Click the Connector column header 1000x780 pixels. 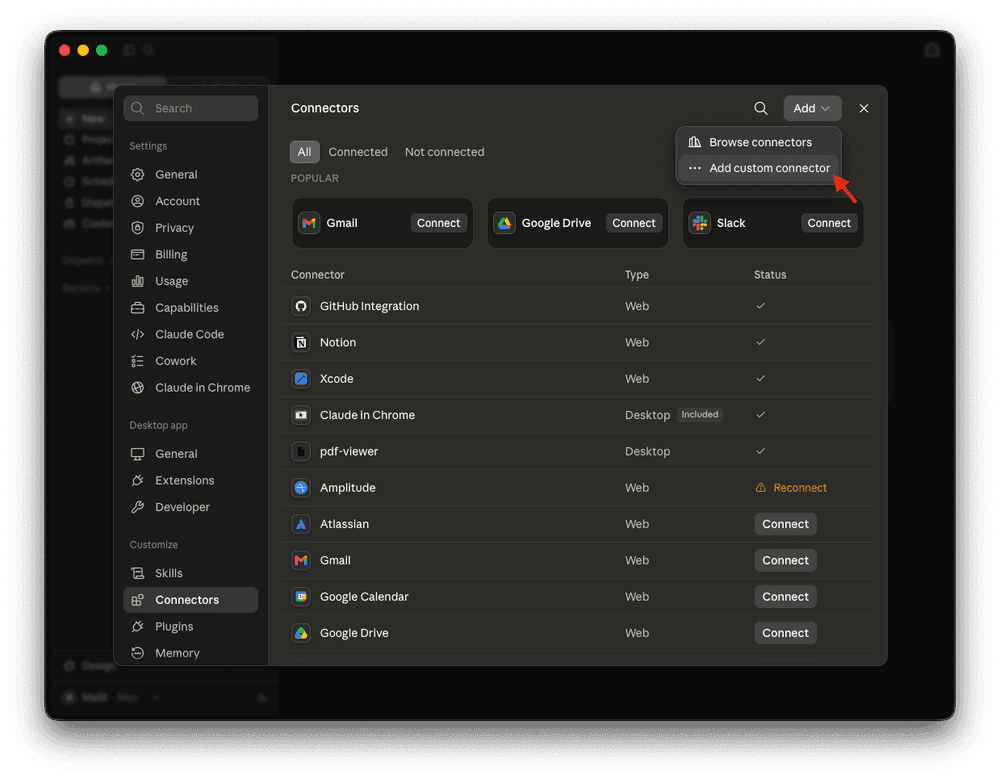pyautogui.click(x=318, y=275)
